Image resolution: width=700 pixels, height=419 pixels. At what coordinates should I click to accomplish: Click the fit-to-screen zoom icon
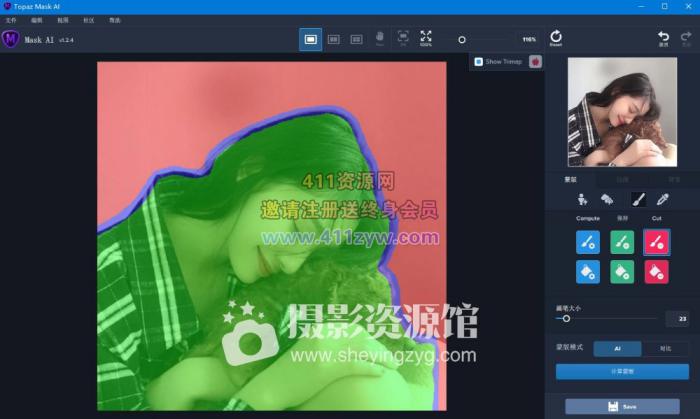[402, 38]
